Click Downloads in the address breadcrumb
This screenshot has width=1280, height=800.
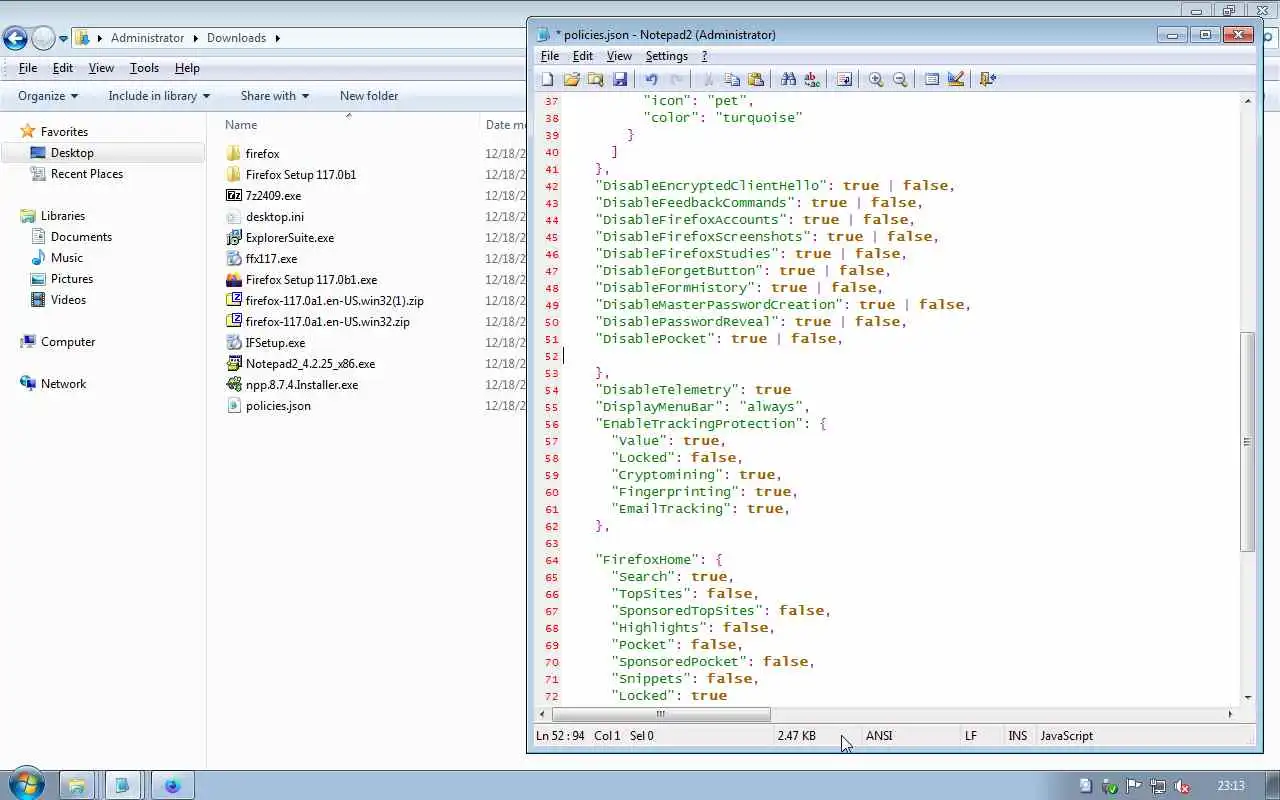pyautogui.click(x=236, y=38)
